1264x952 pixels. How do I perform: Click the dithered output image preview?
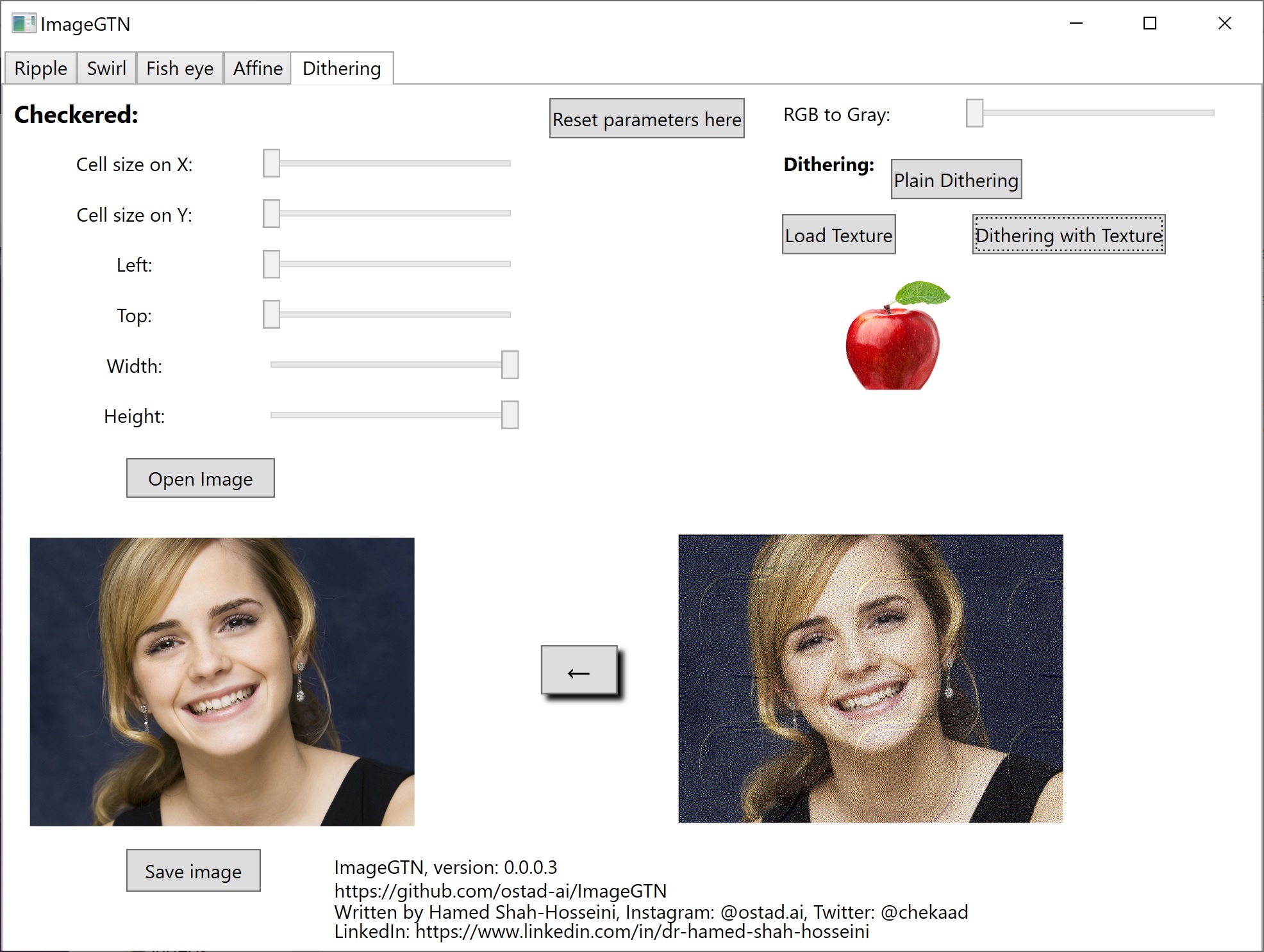[870, 678]
